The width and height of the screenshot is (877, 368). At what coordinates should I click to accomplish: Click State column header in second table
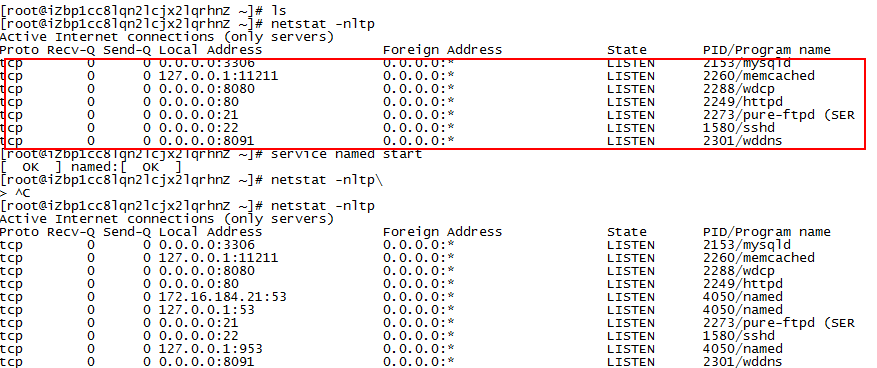coord(626,232)
